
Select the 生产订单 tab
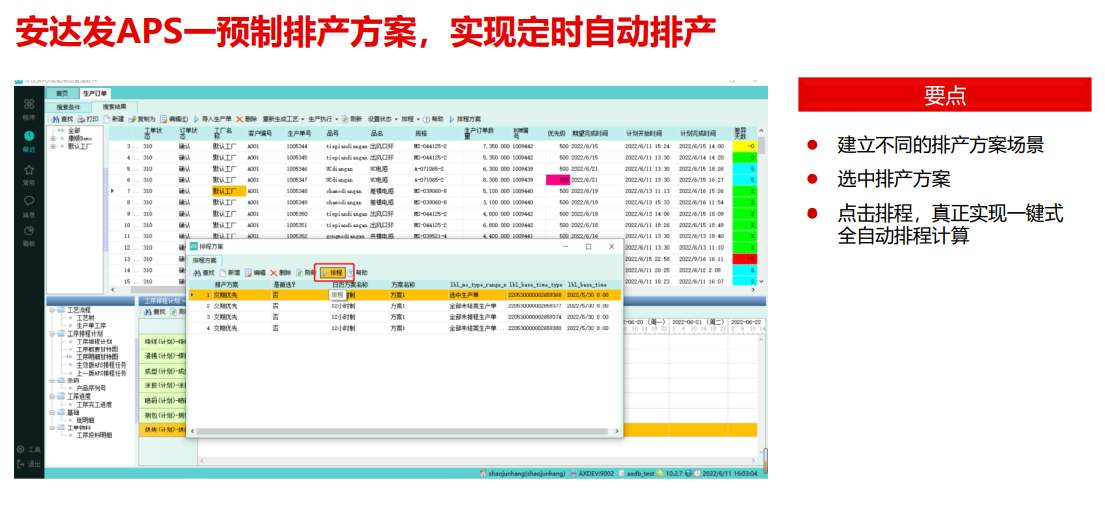(x=93, y=93)
